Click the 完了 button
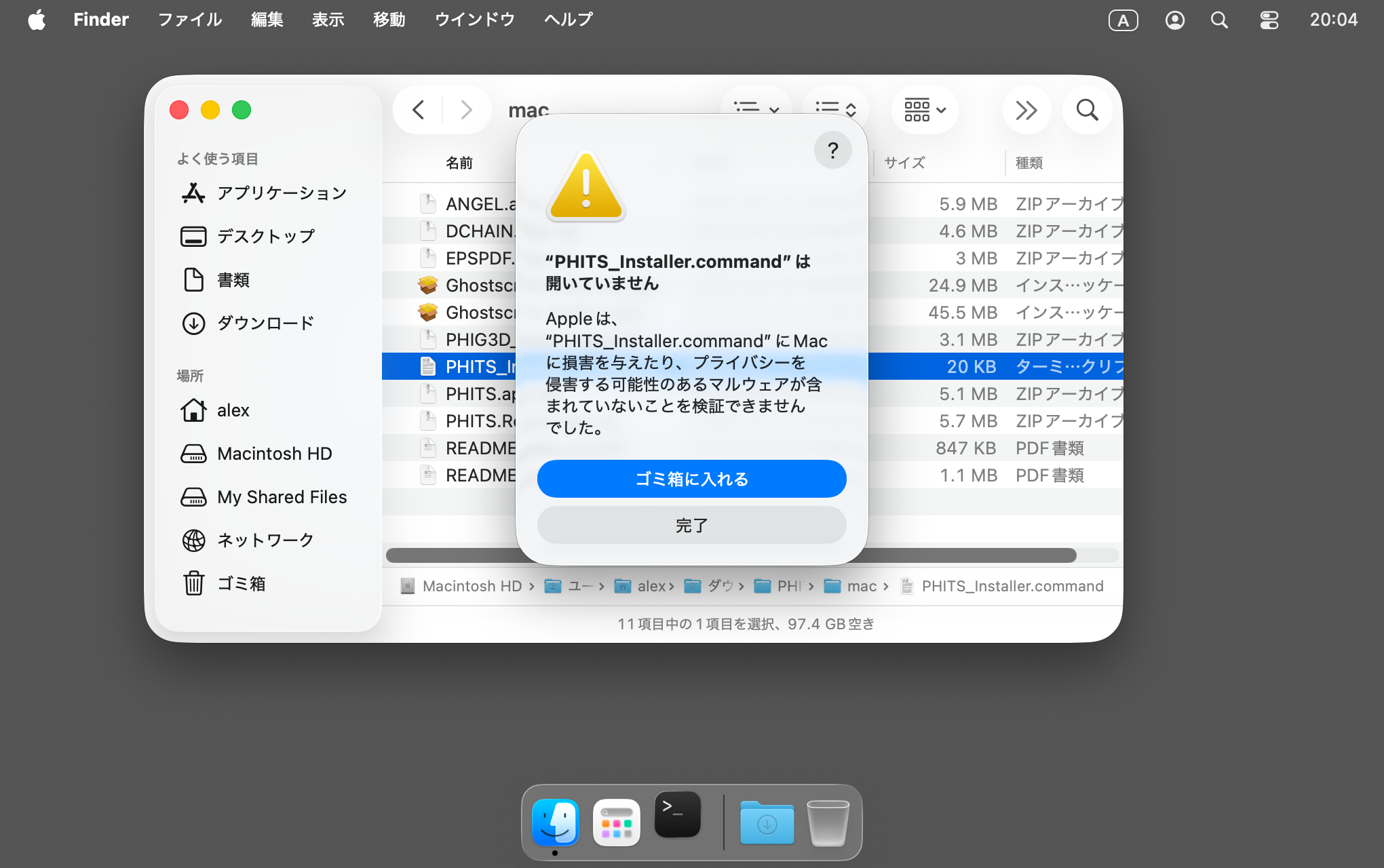The image size is (1384, 868). [691, 525]
